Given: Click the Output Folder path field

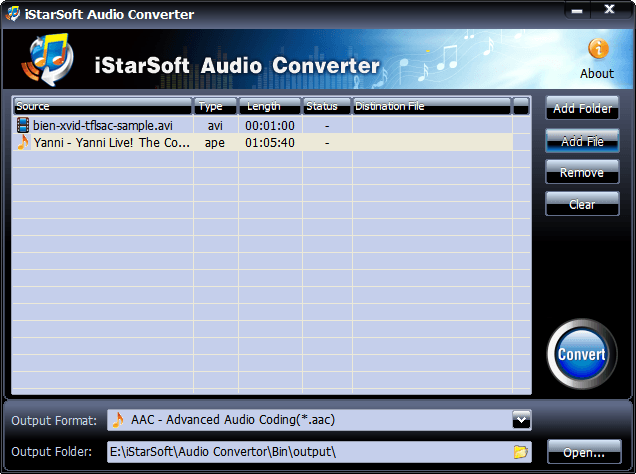Looking at the screenshot, I should tap(310, 452).
